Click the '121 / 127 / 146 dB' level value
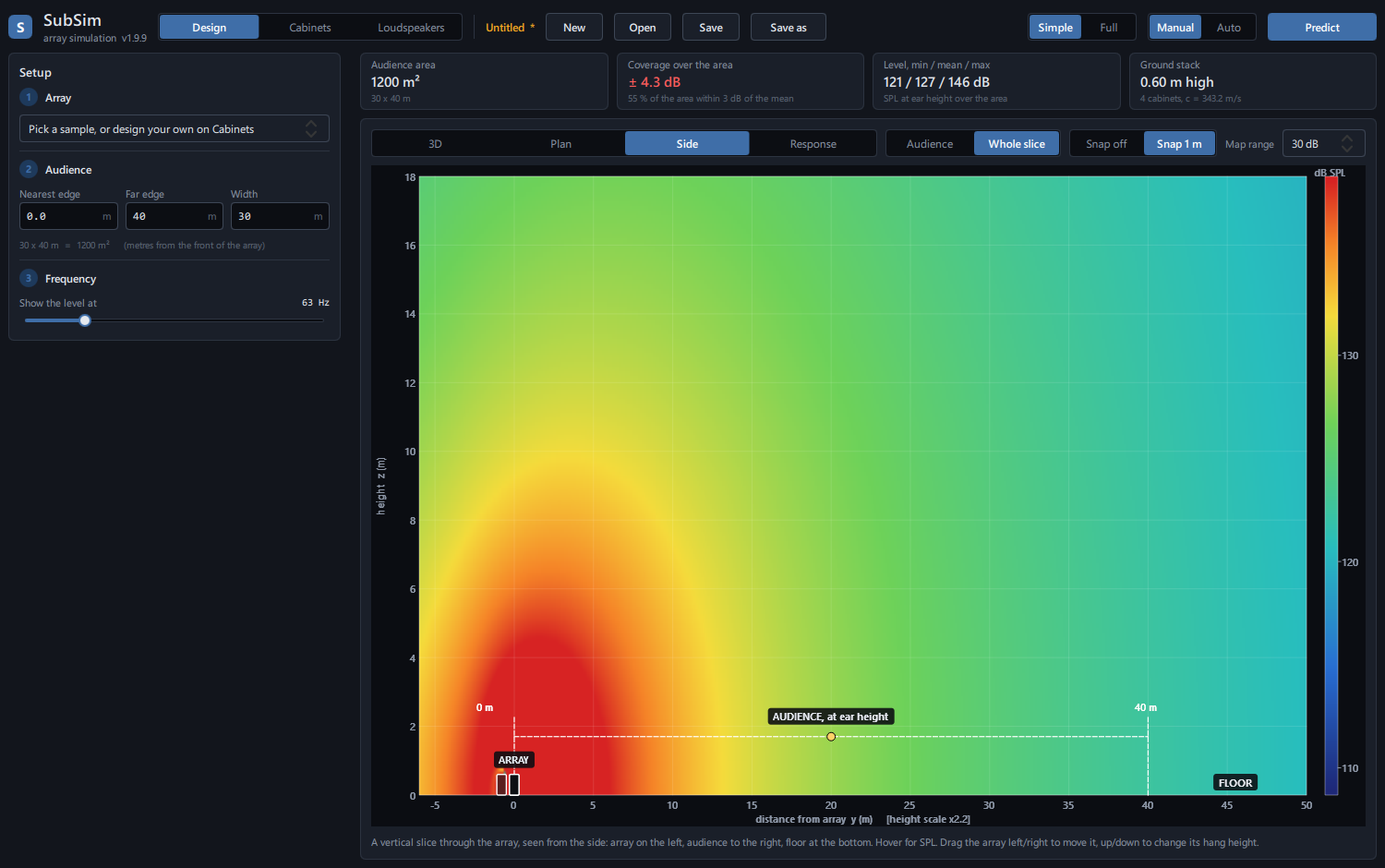The height and width of the screenshot is (868, 1385). (936, 82)
